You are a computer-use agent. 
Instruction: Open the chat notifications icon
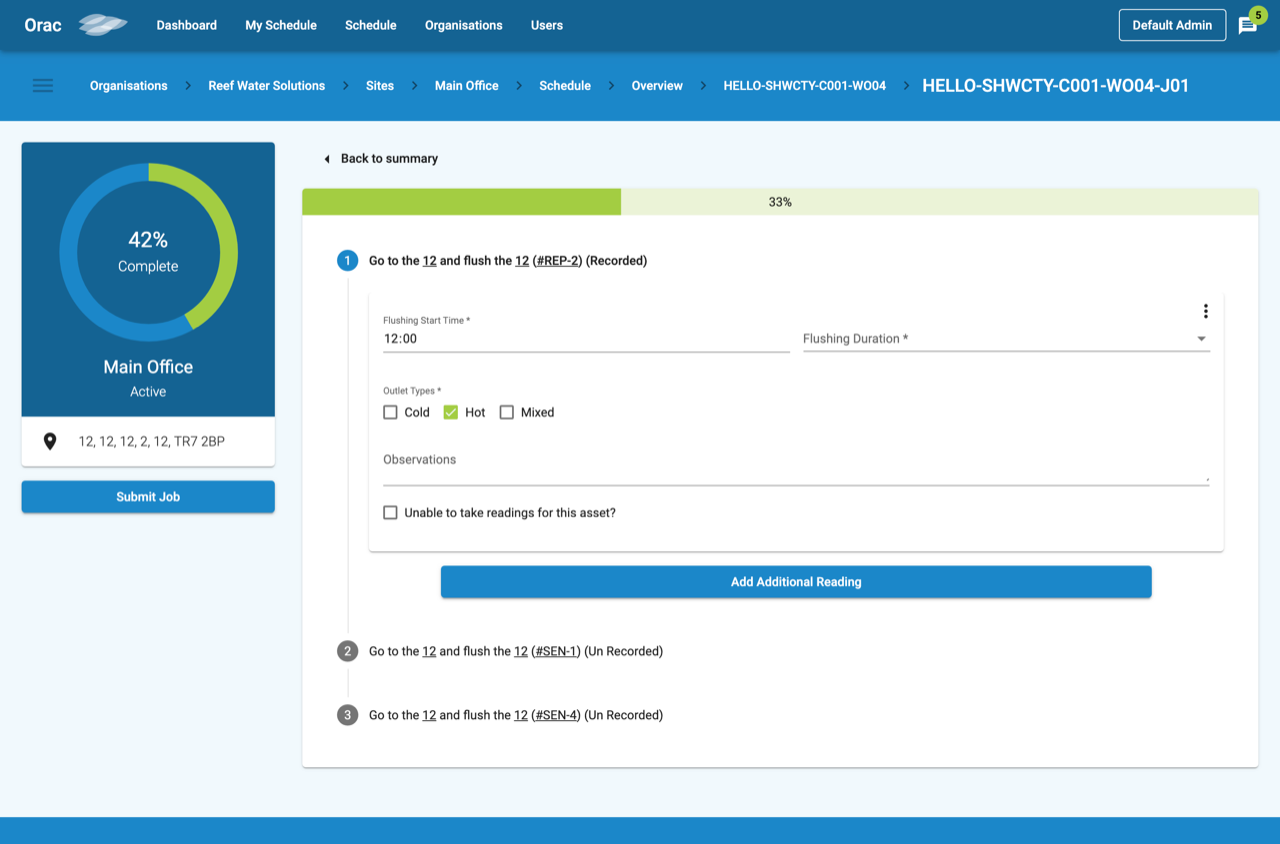point(1247,26)
